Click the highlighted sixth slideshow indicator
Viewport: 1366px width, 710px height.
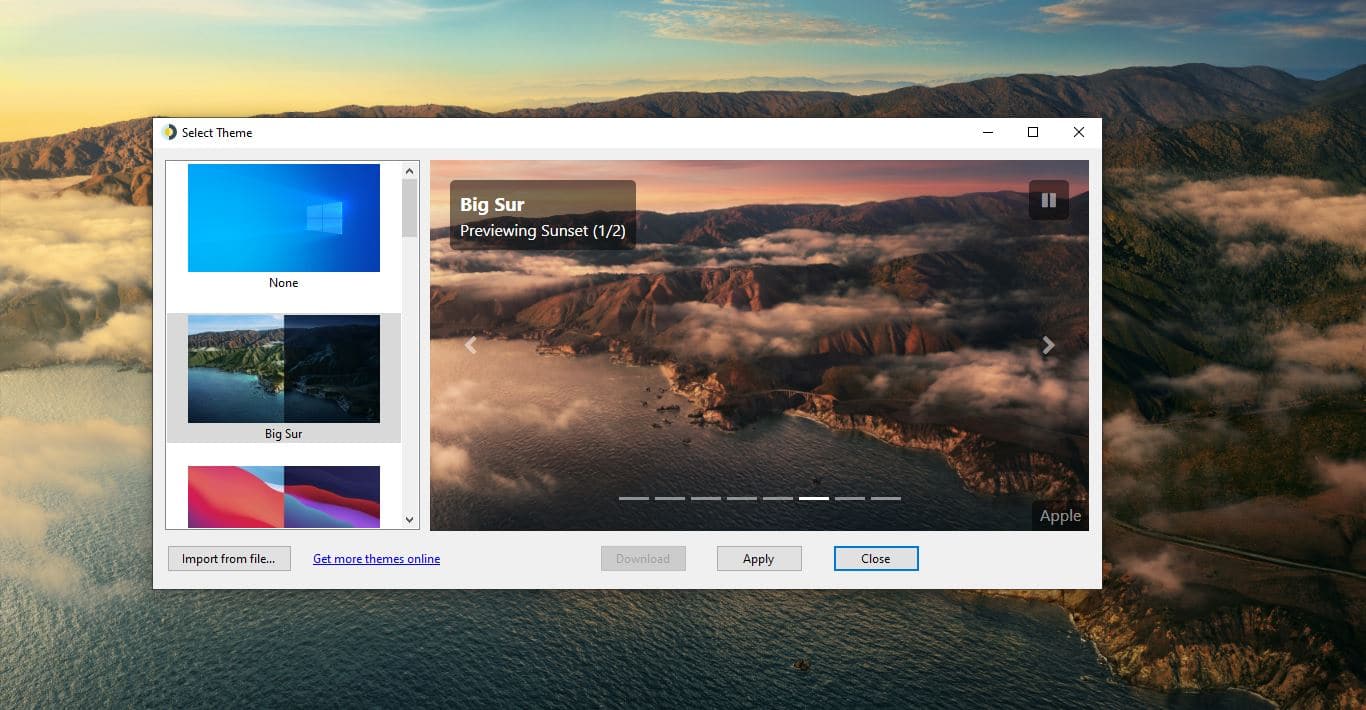[814, 498]
